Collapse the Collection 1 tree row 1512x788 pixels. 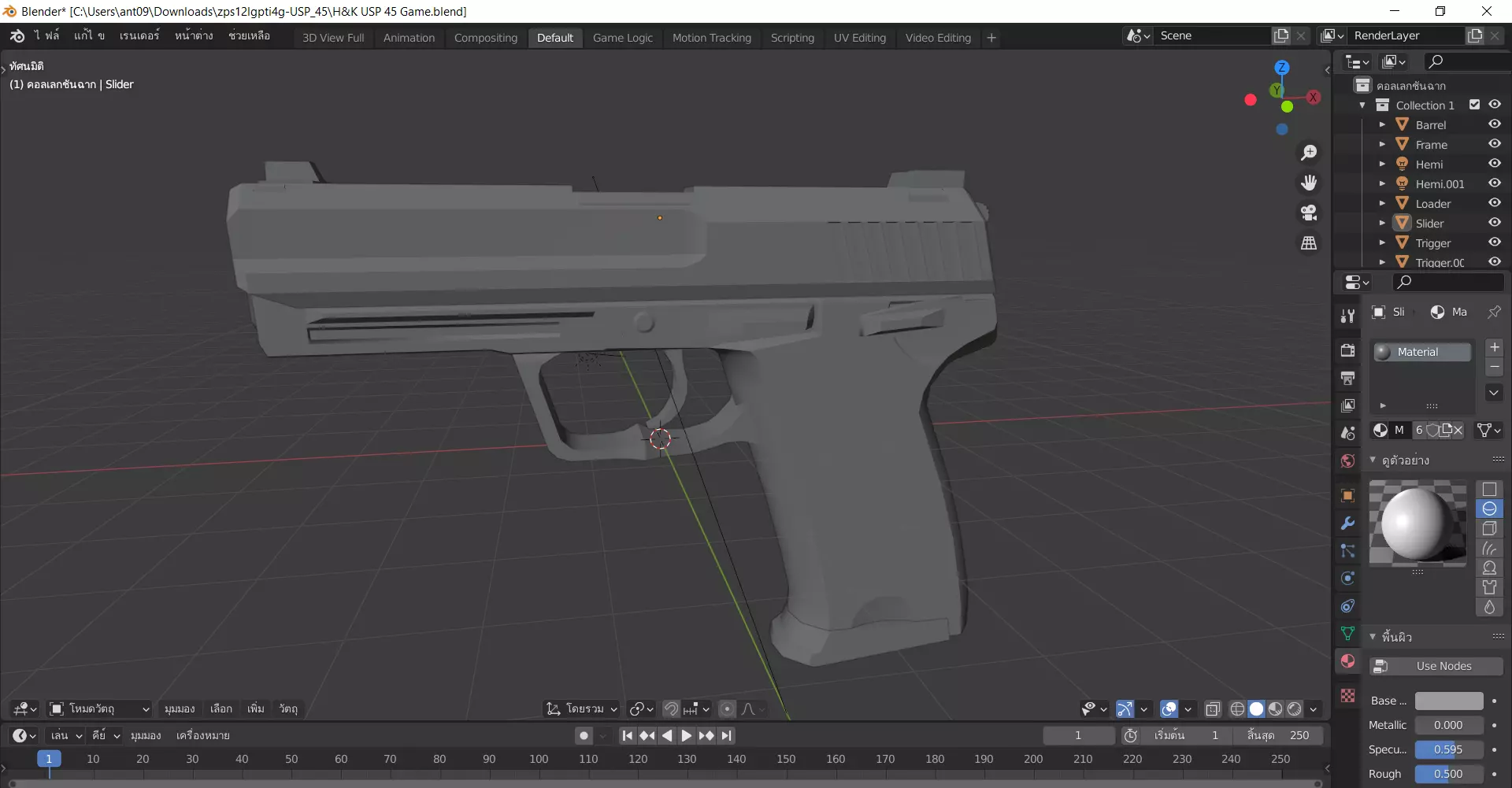click(1362, 105)
